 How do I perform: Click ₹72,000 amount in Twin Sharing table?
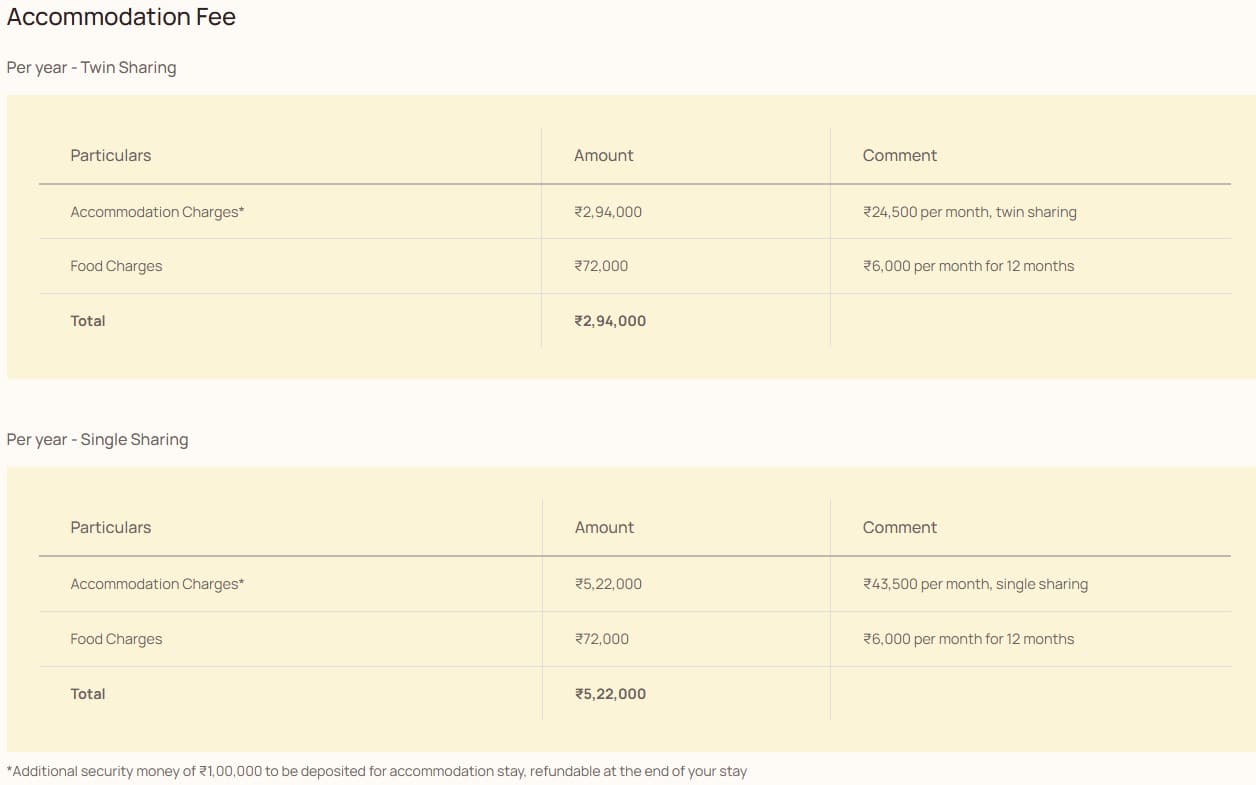(601, 266)
